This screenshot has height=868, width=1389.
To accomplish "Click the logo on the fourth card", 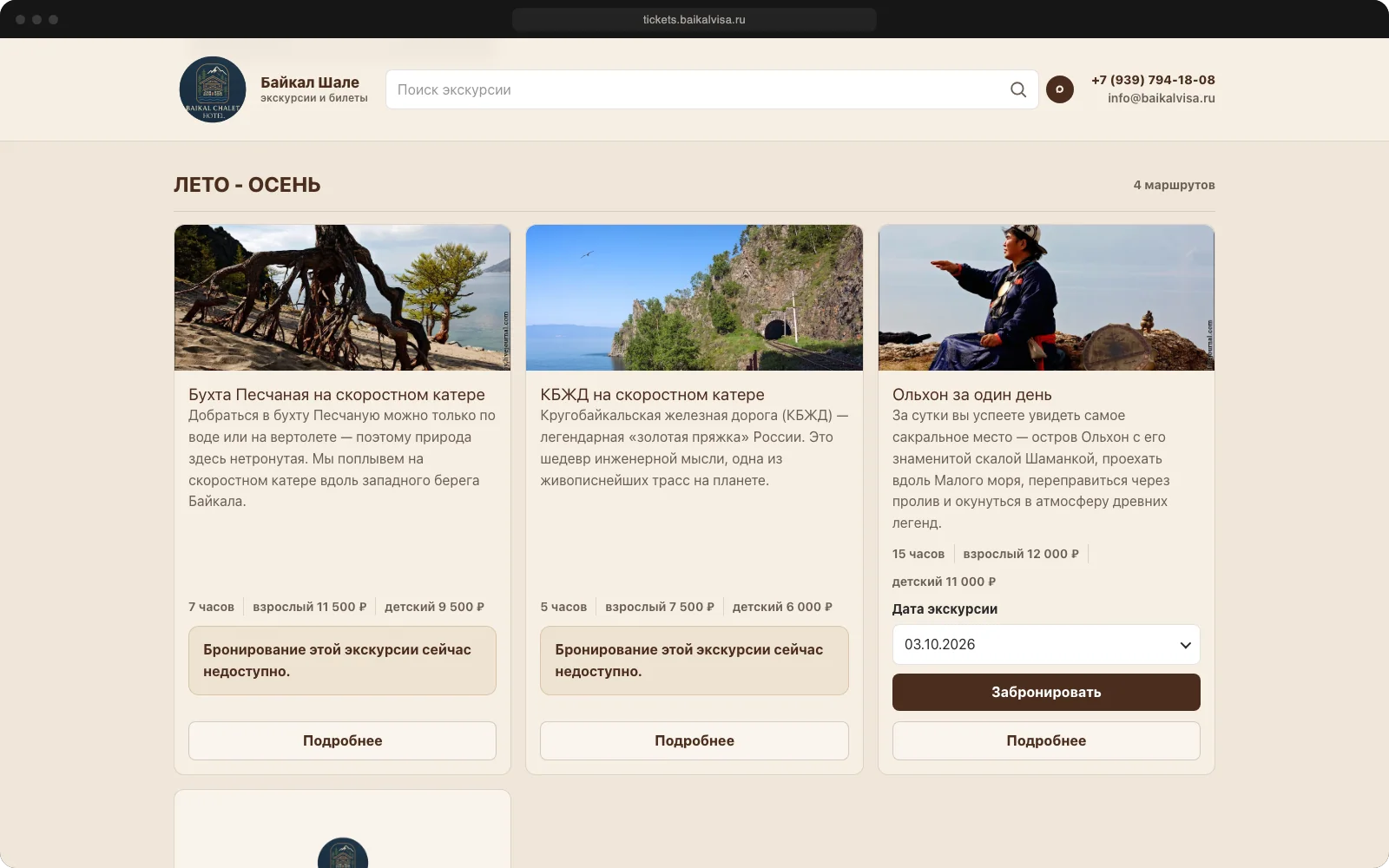I will [343, 853].
